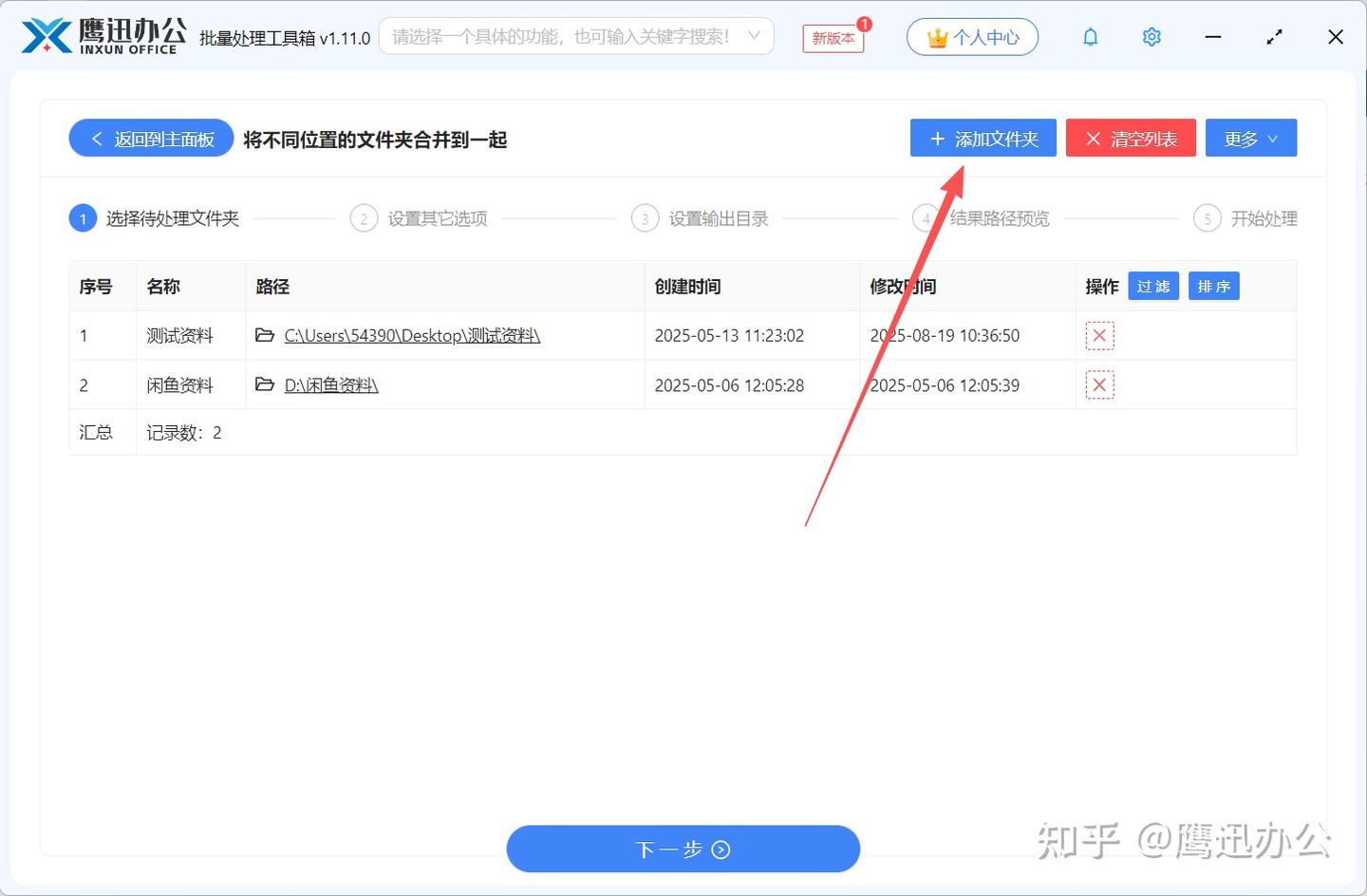
Task: Remove 测试资料 with its red X icon
Action: tap(1098, 335)
